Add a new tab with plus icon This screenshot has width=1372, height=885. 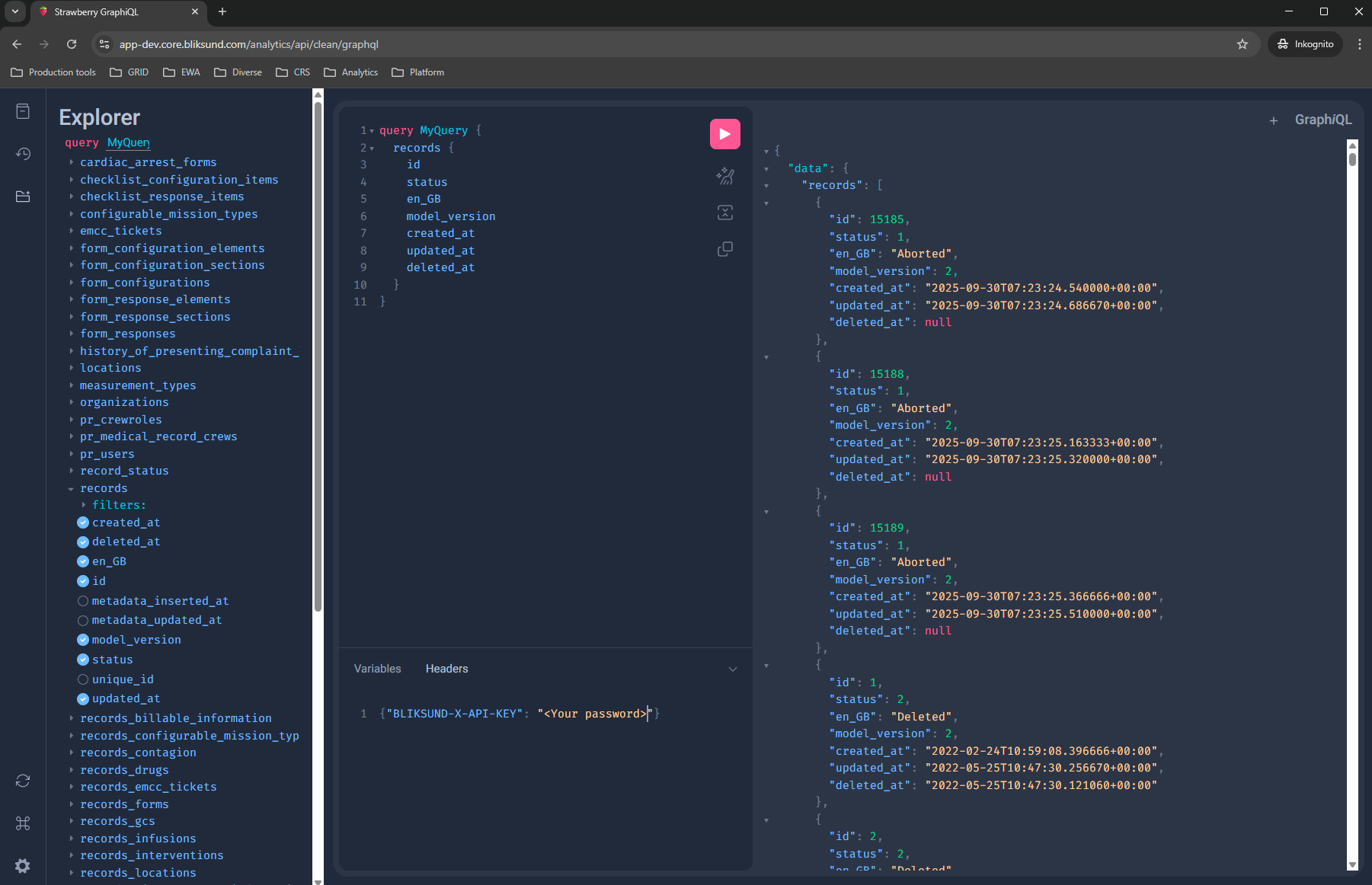tap(1273, 120)
